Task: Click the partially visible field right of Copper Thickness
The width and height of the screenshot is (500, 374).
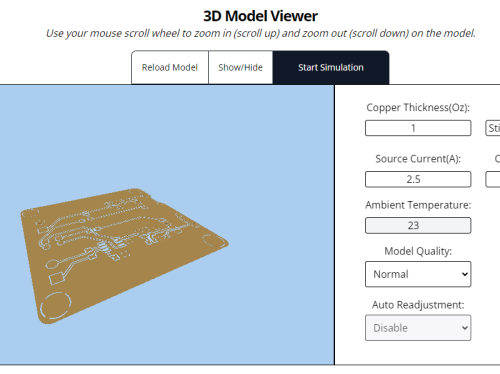Action: click(x=493, y=128)
